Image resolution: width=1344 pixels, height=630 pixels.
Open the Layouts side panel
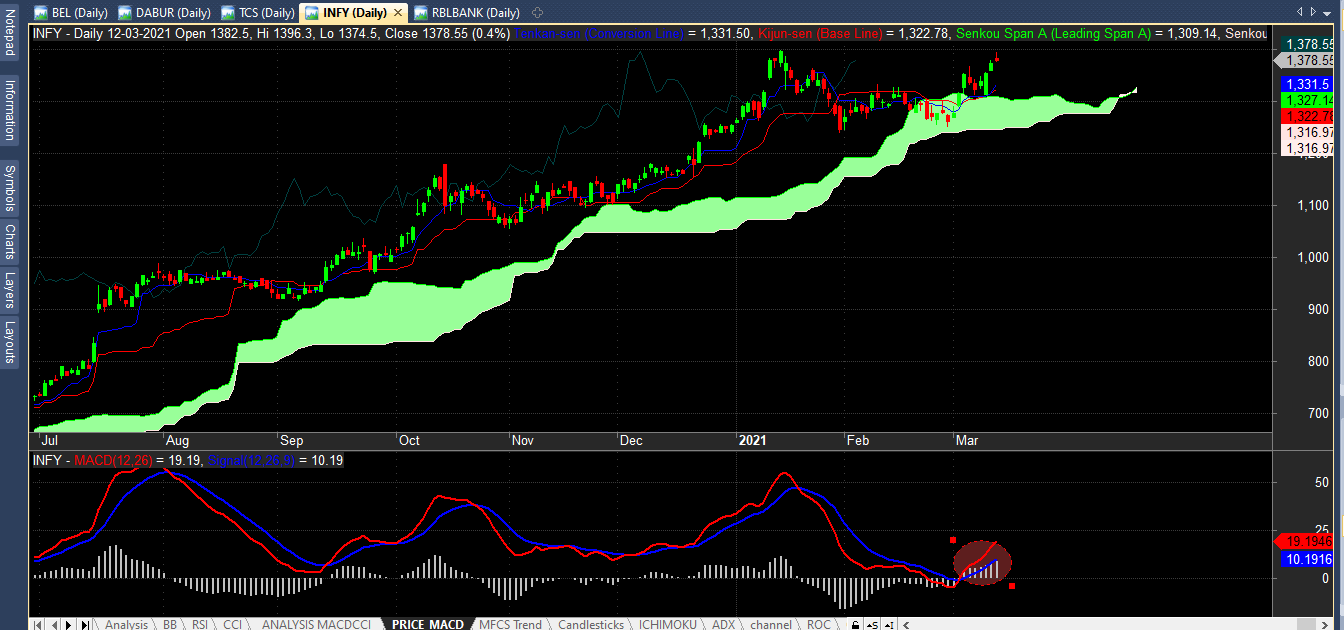(9, 343)
